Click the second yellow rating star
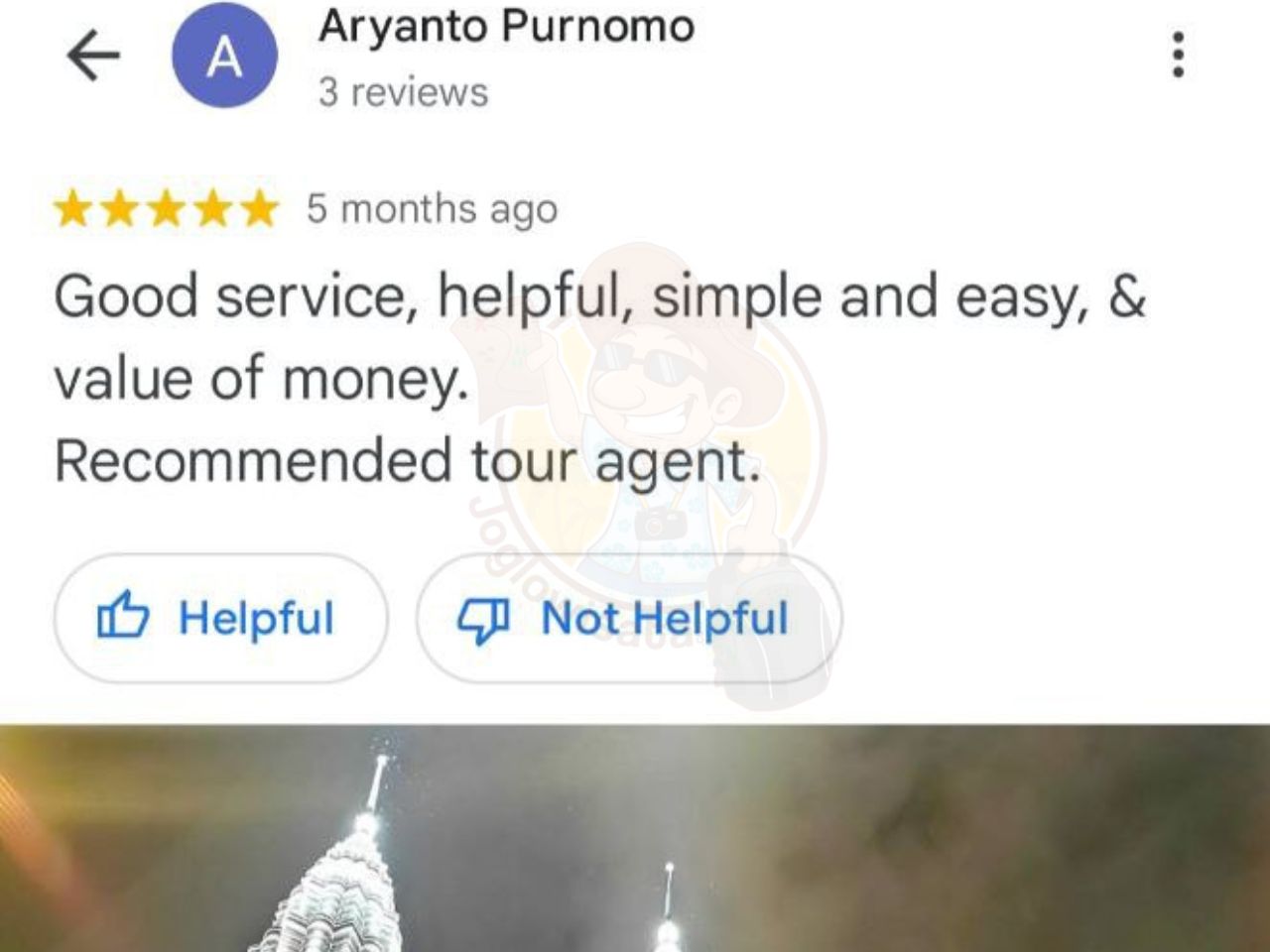 (119, 209)
